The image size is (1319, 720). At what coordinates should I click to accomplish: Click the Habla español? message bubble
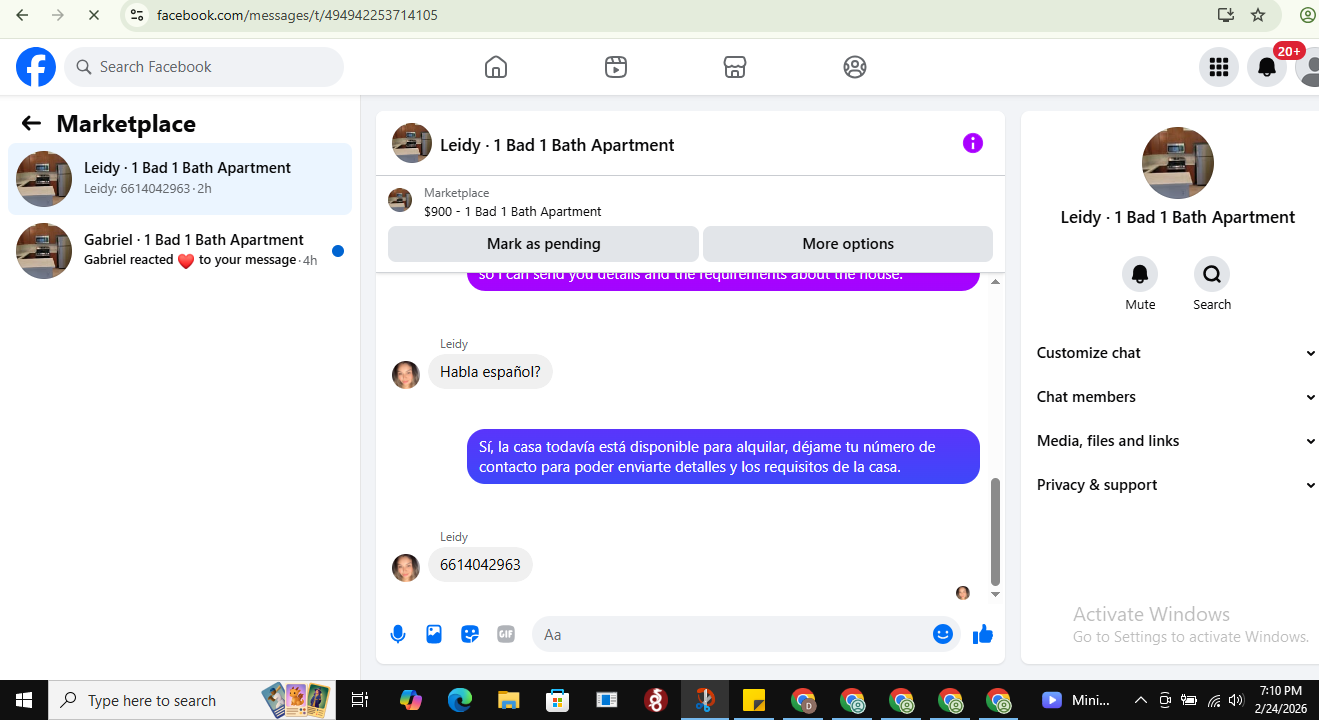point(490,372)
